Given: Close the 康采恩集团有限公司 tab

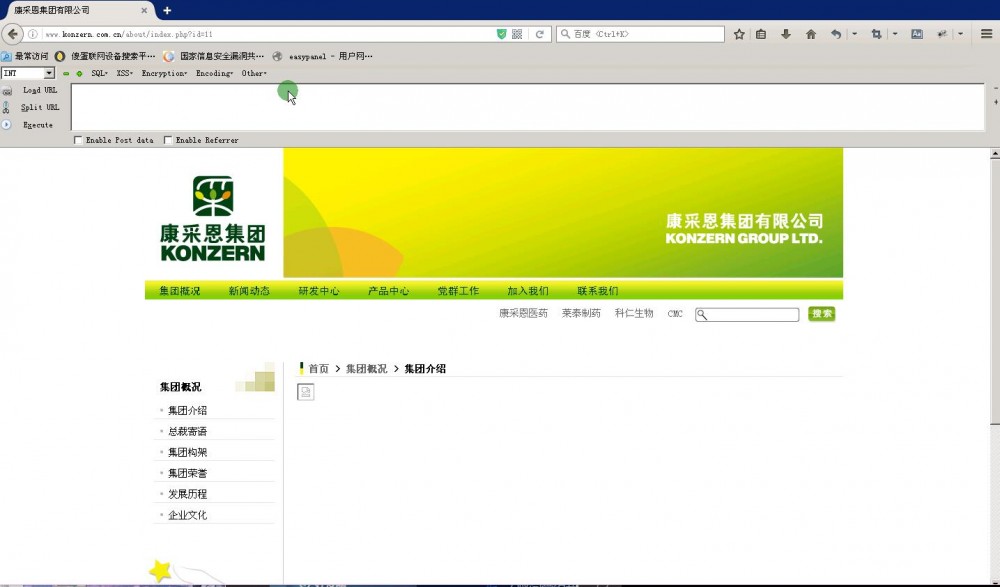Looking at the screenshot, I should (144, 10).
